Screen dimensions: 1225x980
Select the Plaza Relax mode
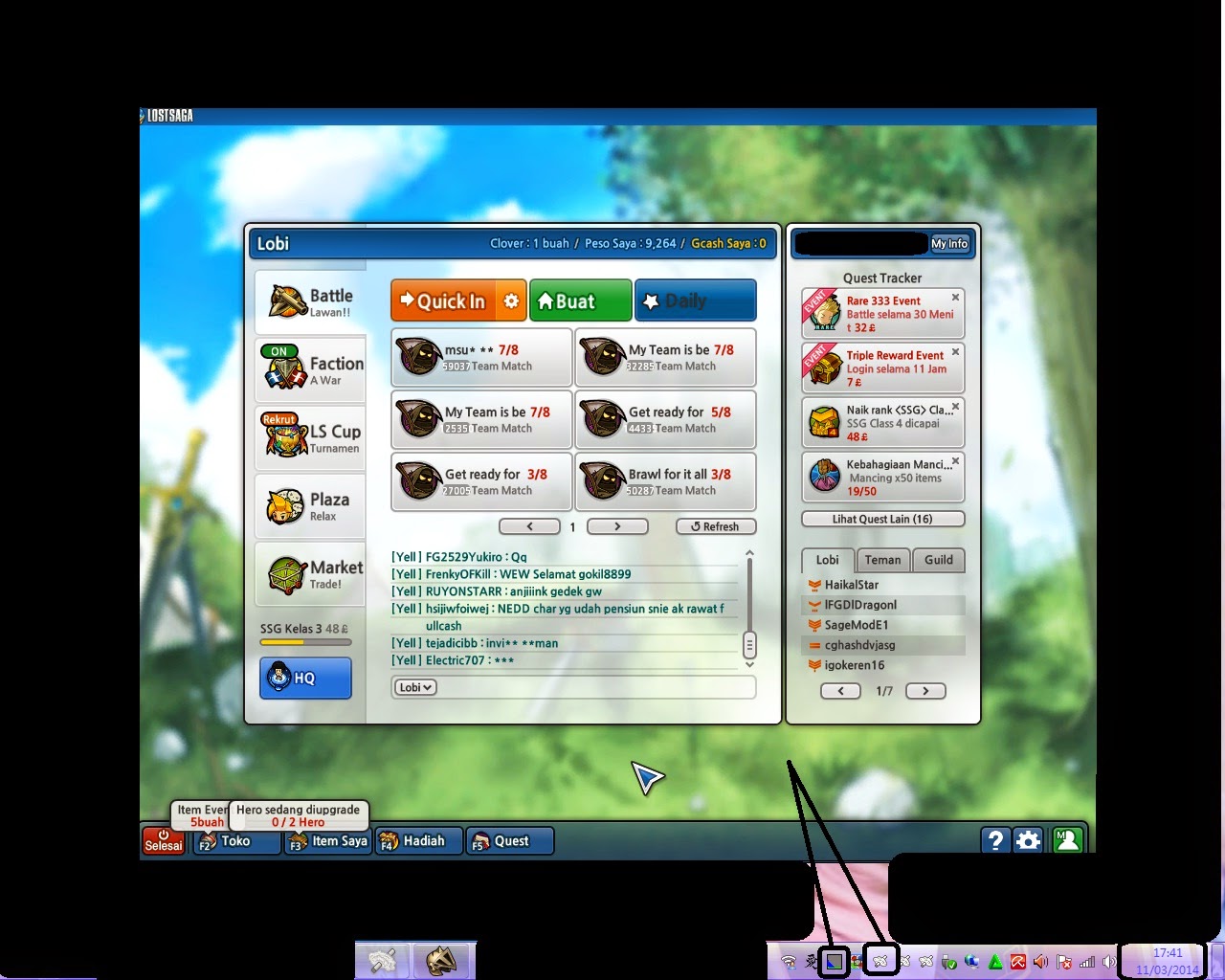pos(310,506)
